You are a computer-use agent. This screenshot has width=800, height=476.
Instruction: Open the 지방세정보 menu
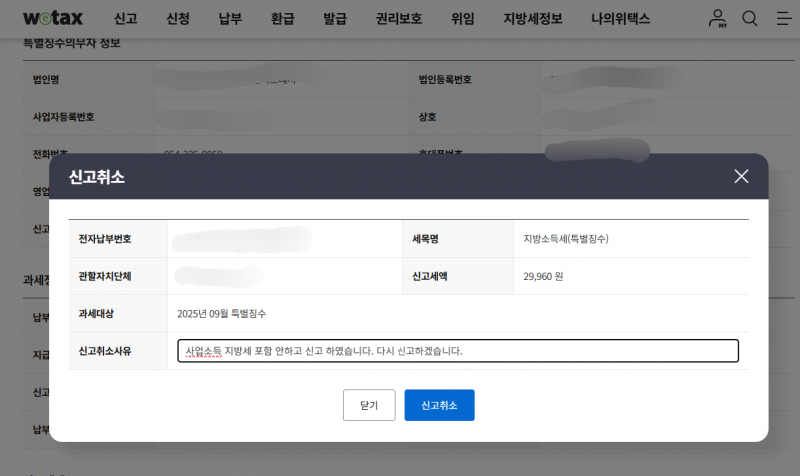(533, 19)
